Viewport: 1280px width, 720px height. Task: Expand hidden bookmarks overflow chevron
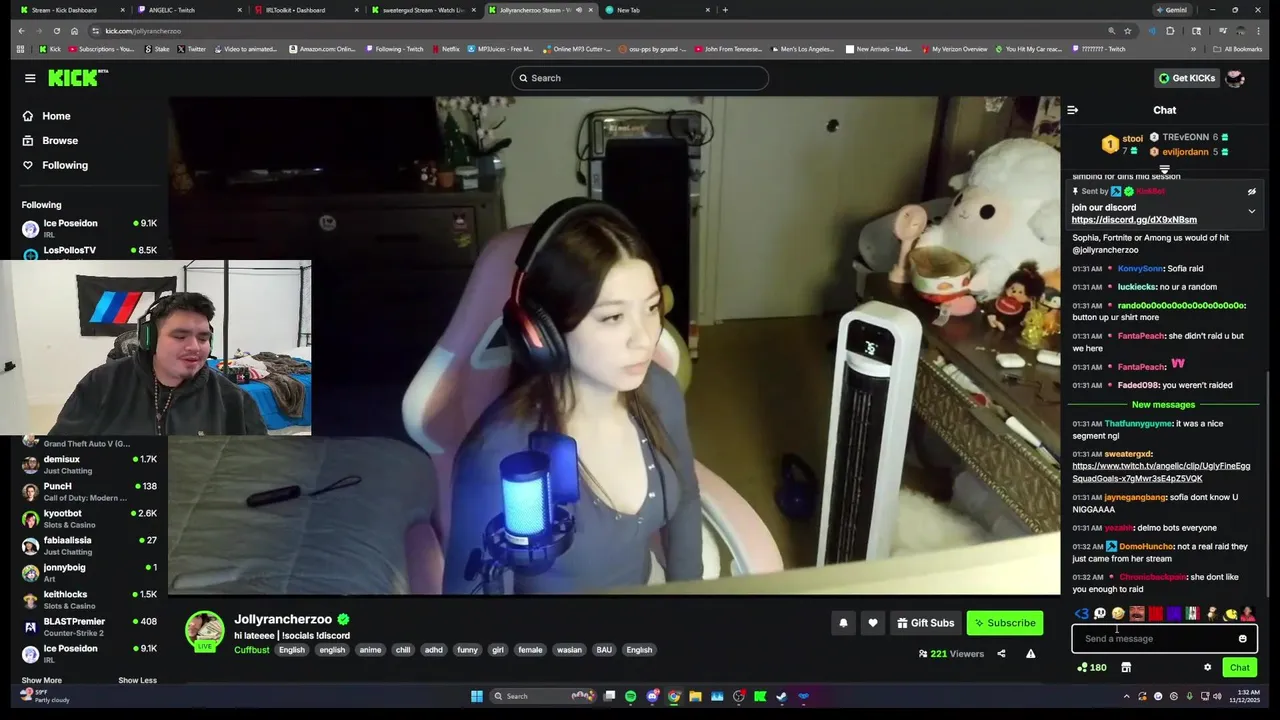click(x=1195, y=49)
